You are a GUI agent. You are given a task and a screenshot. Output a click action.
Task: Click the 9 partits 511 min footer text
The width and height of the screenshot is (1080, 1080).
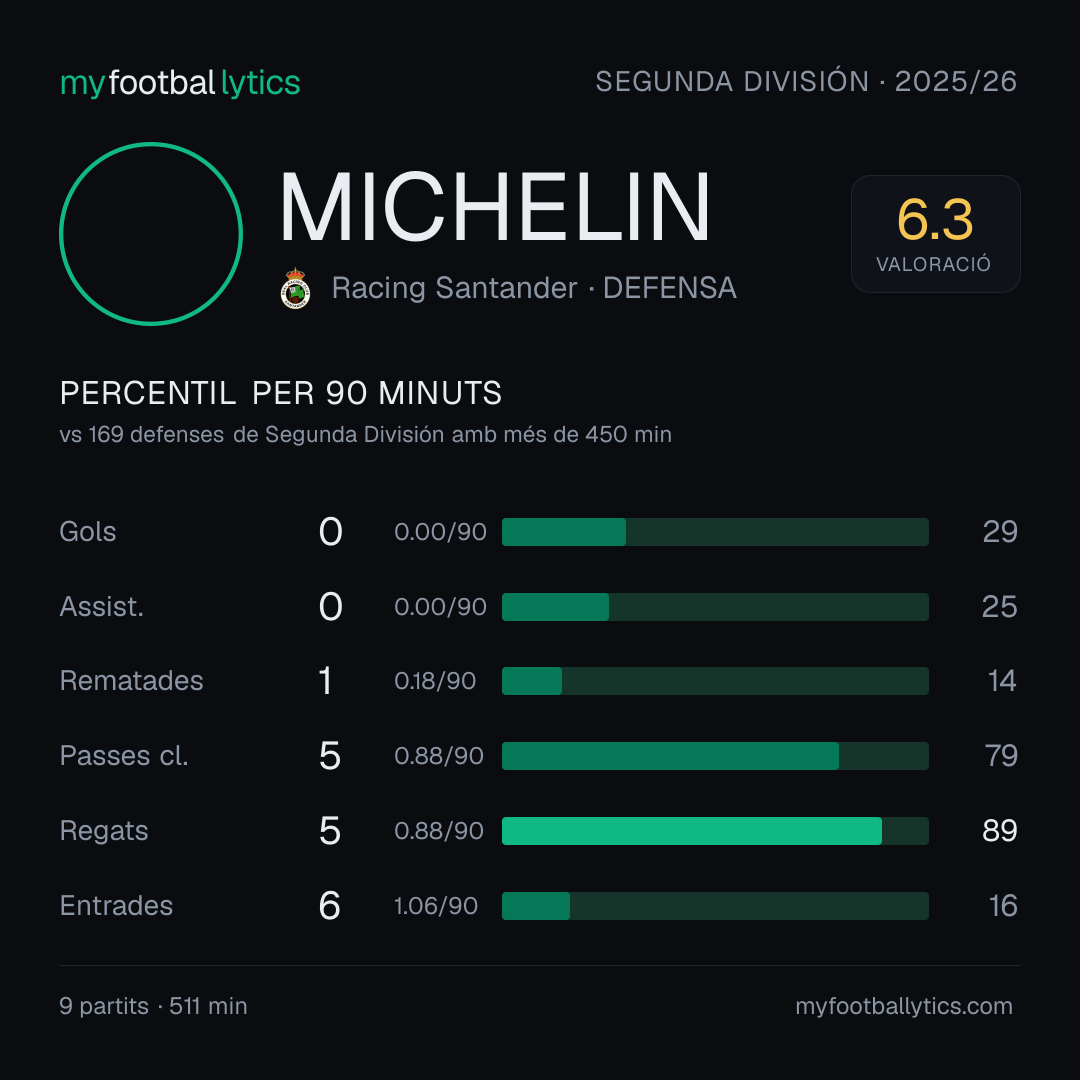click(x=153, y=1006)
